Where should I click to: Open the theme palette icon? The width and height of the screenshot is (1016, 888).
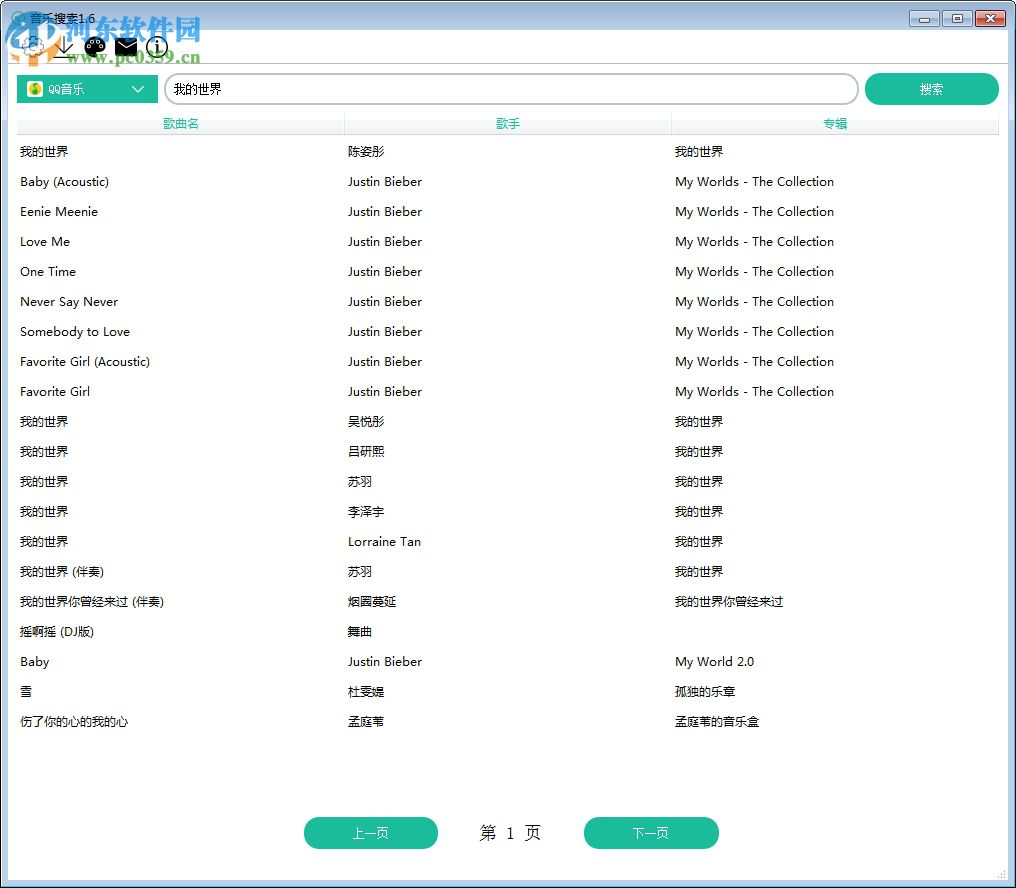[x=95, y=47]
